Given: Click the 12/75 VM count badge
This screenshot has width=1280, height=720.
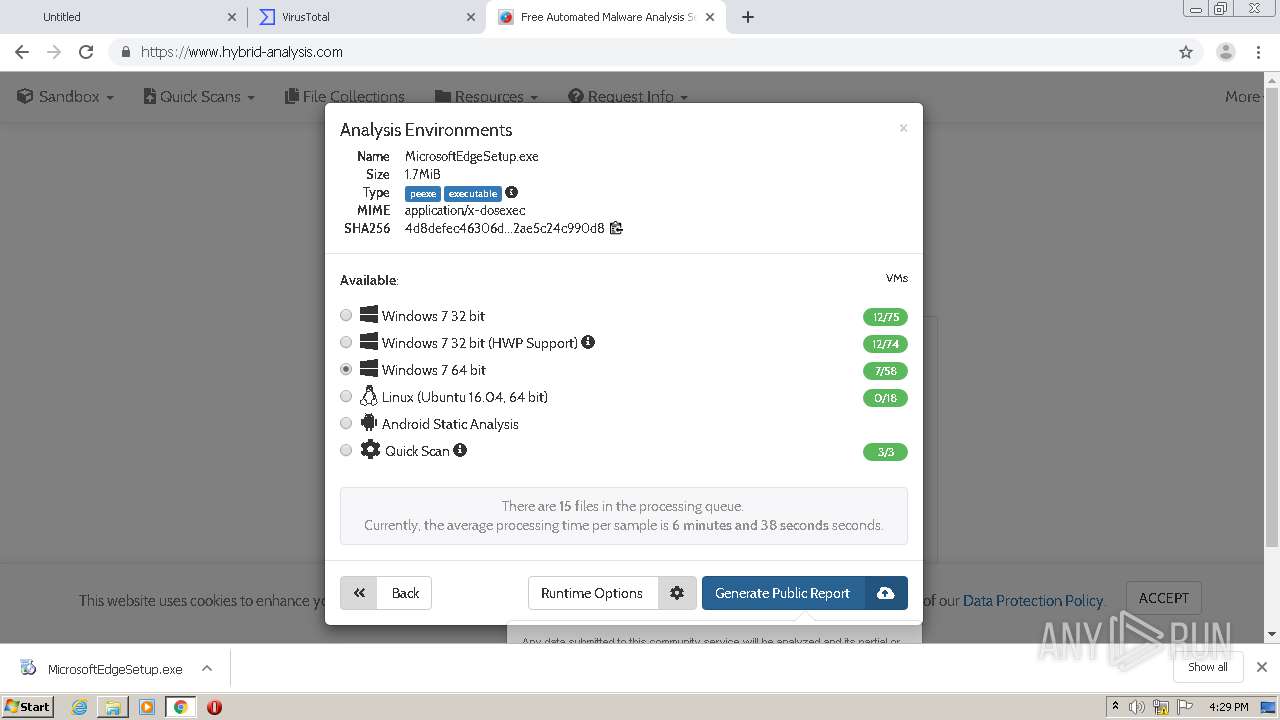Looking at the screenshot, I should coord(885,317).
